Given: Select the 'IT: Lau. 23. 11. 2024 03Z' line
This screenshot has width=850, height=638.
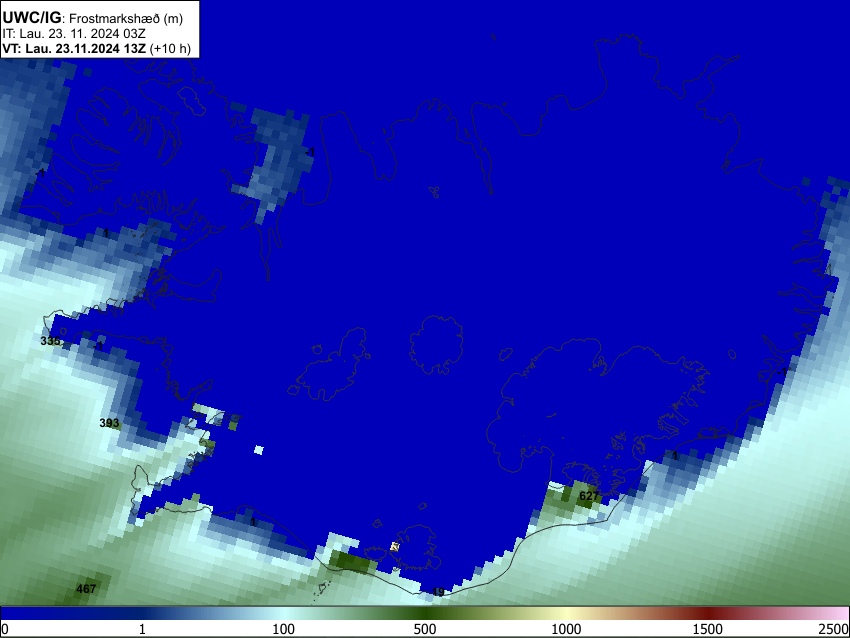Looking at the screenshot, I should [74, 34].
